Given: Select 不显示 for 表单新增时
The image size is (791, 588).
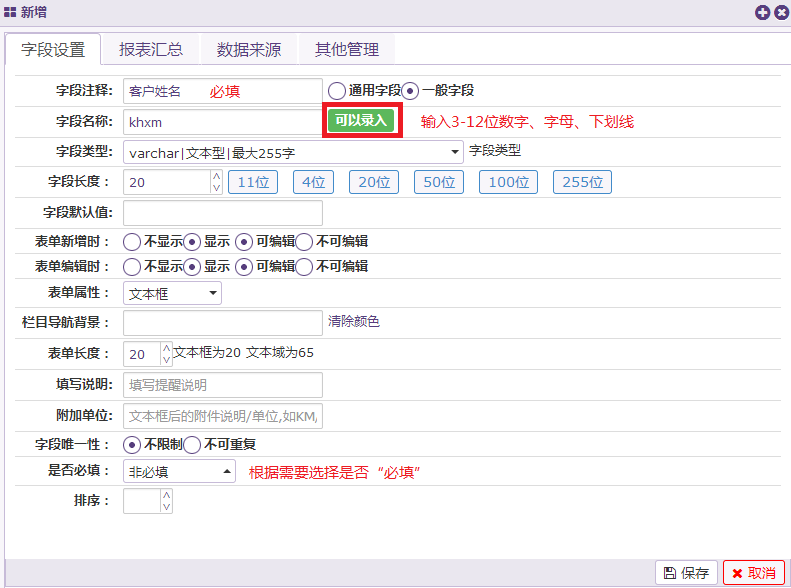Looking at the screenshot, I should pos(132,241).
